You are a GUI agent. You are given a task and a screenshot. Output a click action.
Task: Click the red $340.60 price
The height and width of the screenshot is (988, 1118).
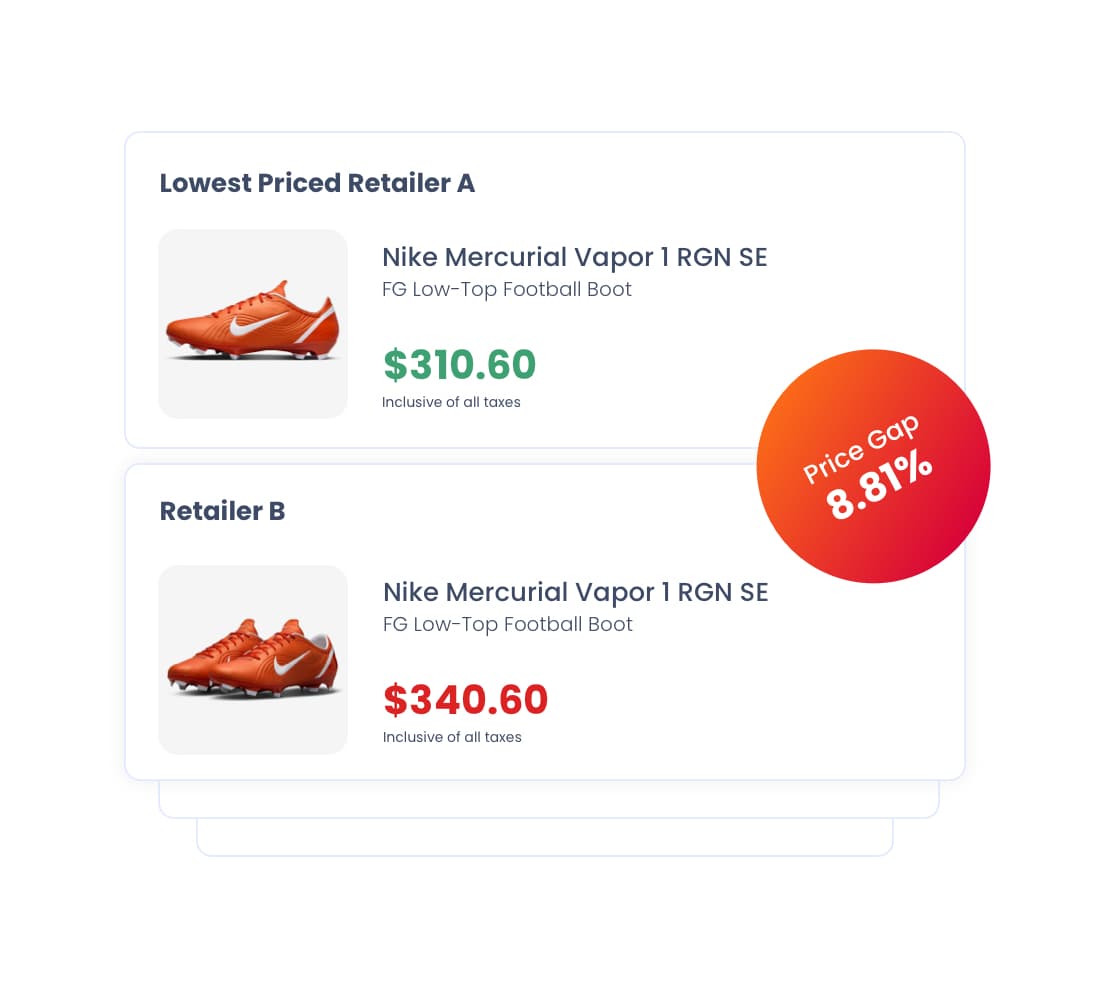pyautogui.click(x=465, y=700)
